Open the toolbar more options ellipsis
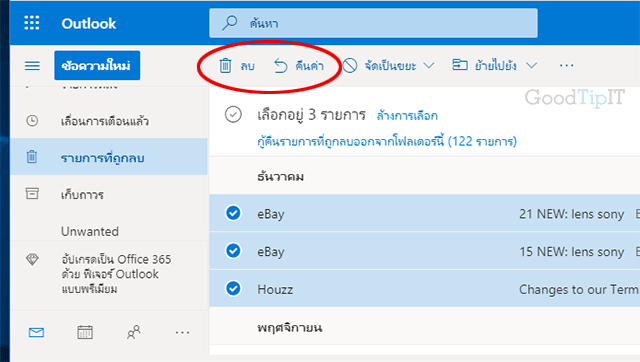This screenshot has width=640, height=362. (x=567, y=65)
